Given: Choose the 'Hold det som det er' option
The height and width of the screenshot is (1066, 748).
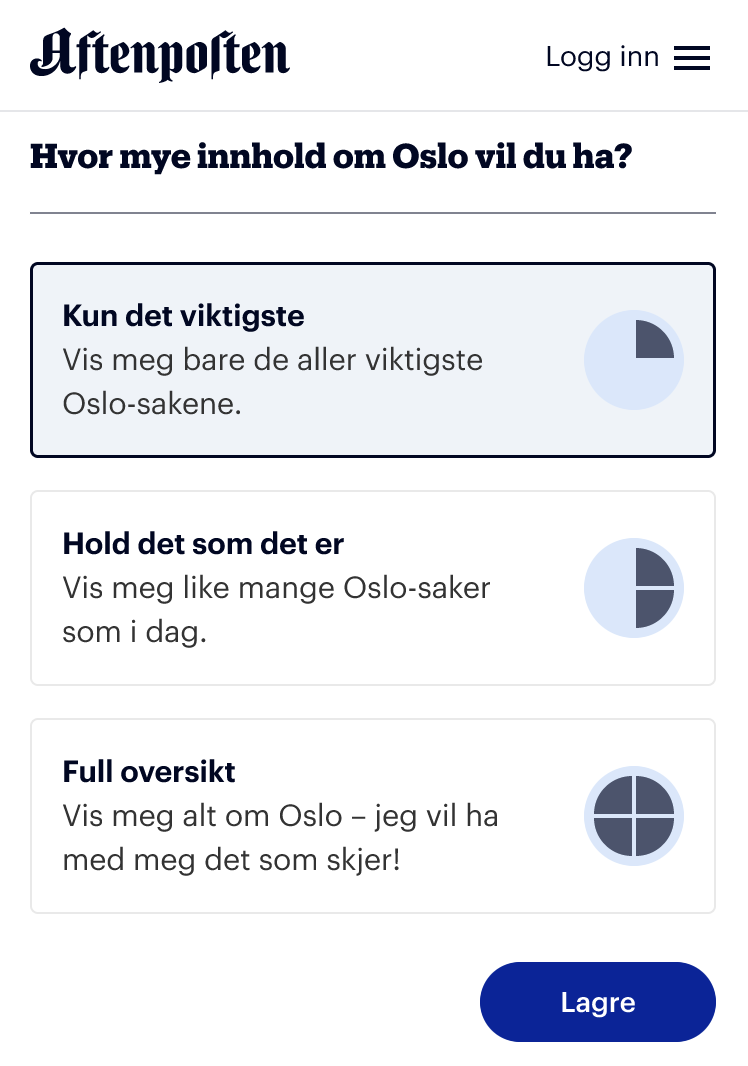Looking at the screenshot, I should click(373, 588).
